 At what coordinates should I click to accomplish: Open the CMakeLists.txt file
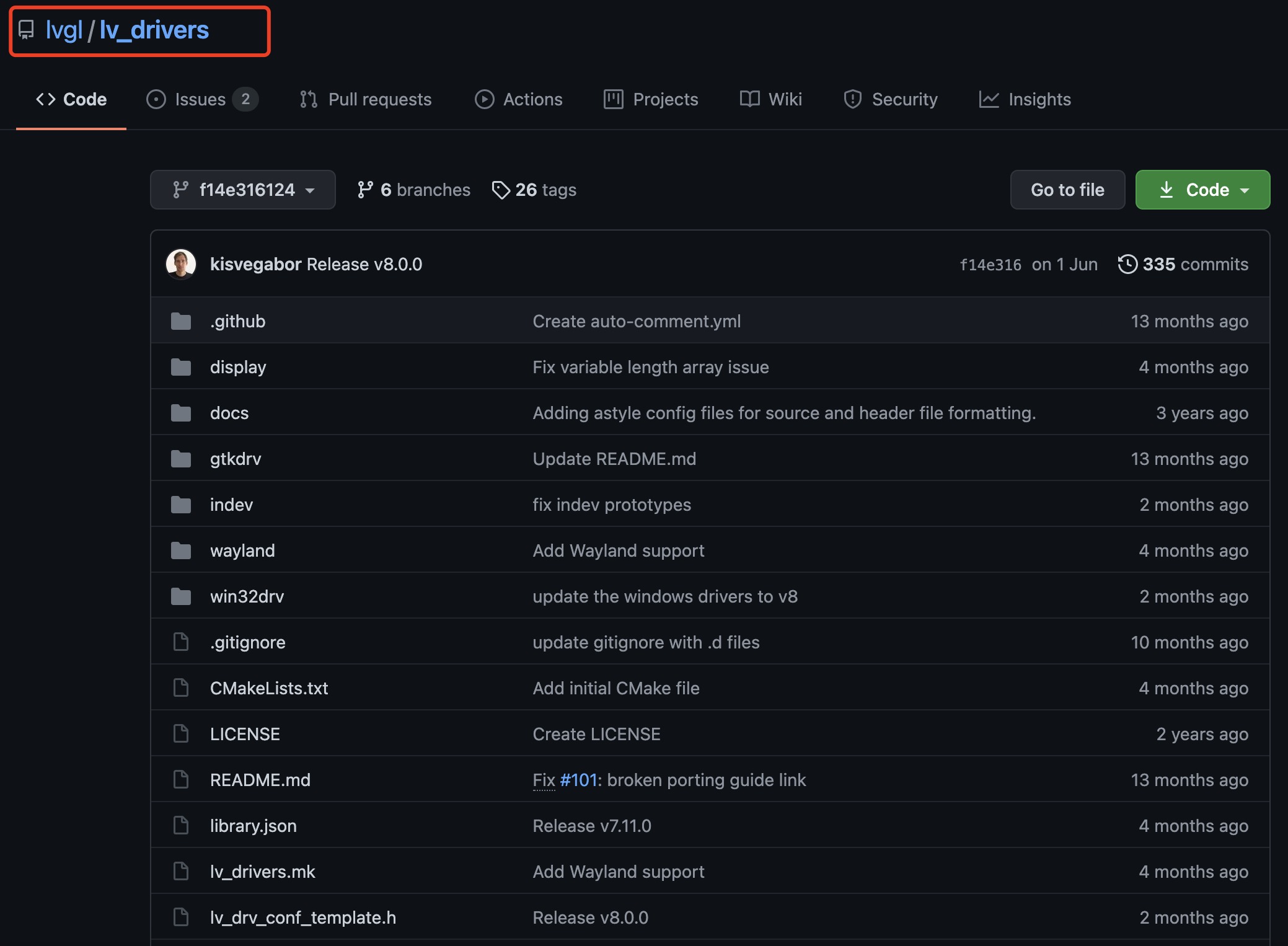pos(269,688)
